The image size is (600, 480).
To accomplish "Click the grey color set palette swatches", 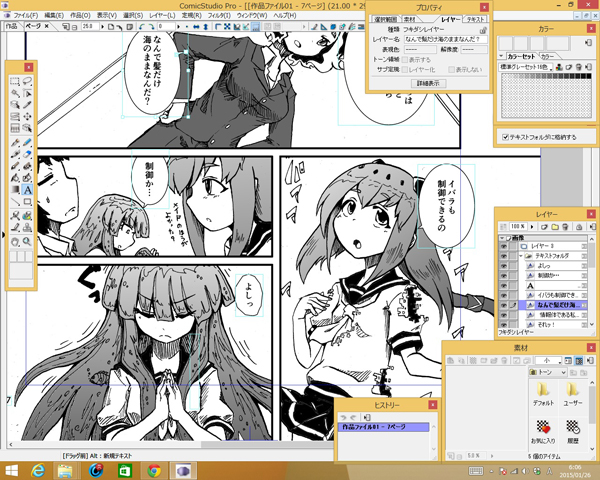I will (x=546, y=95).
